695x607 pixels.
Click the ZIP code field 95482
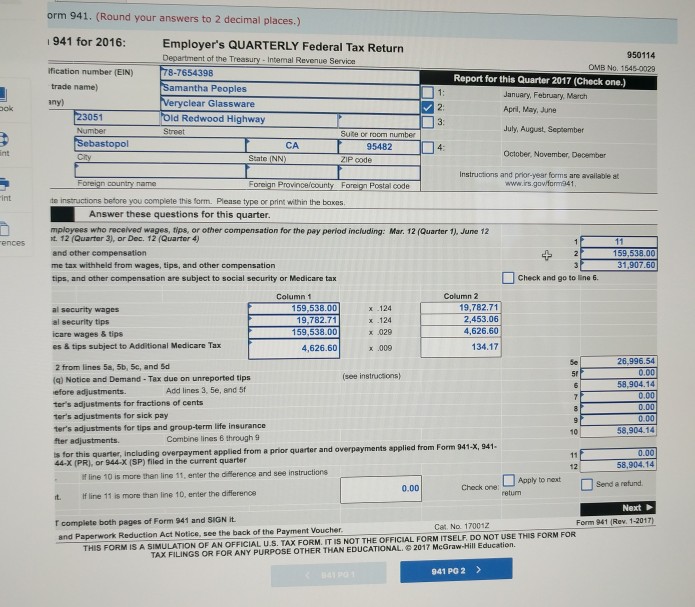pos(379,147)
